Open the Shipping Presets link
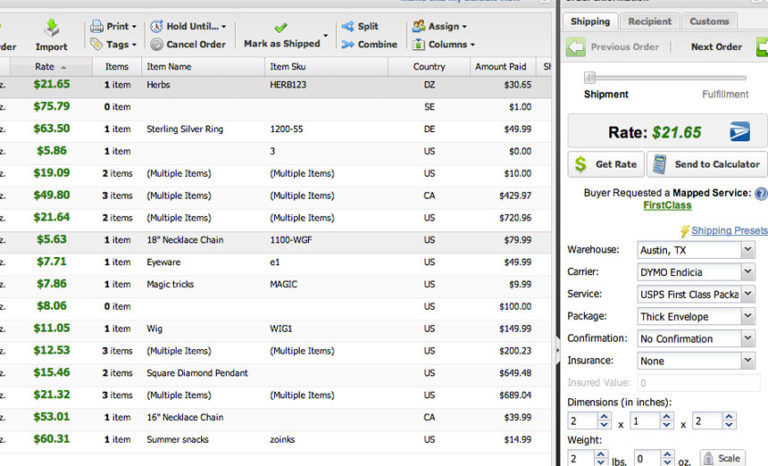 728,231
